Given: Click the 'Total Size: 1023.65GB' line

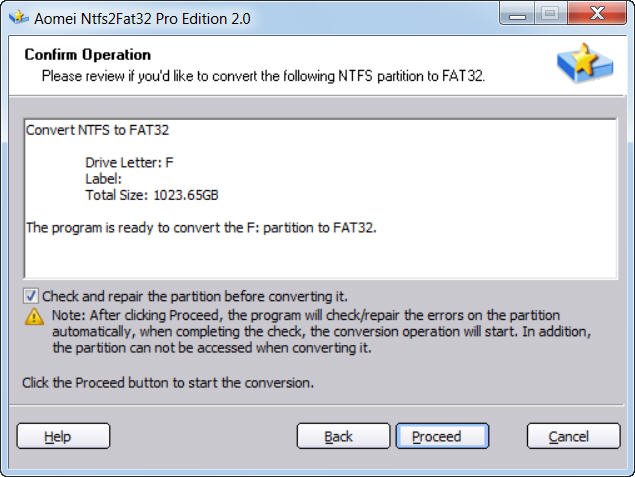Looking at the screenshot, I should [x=151, y=195].
